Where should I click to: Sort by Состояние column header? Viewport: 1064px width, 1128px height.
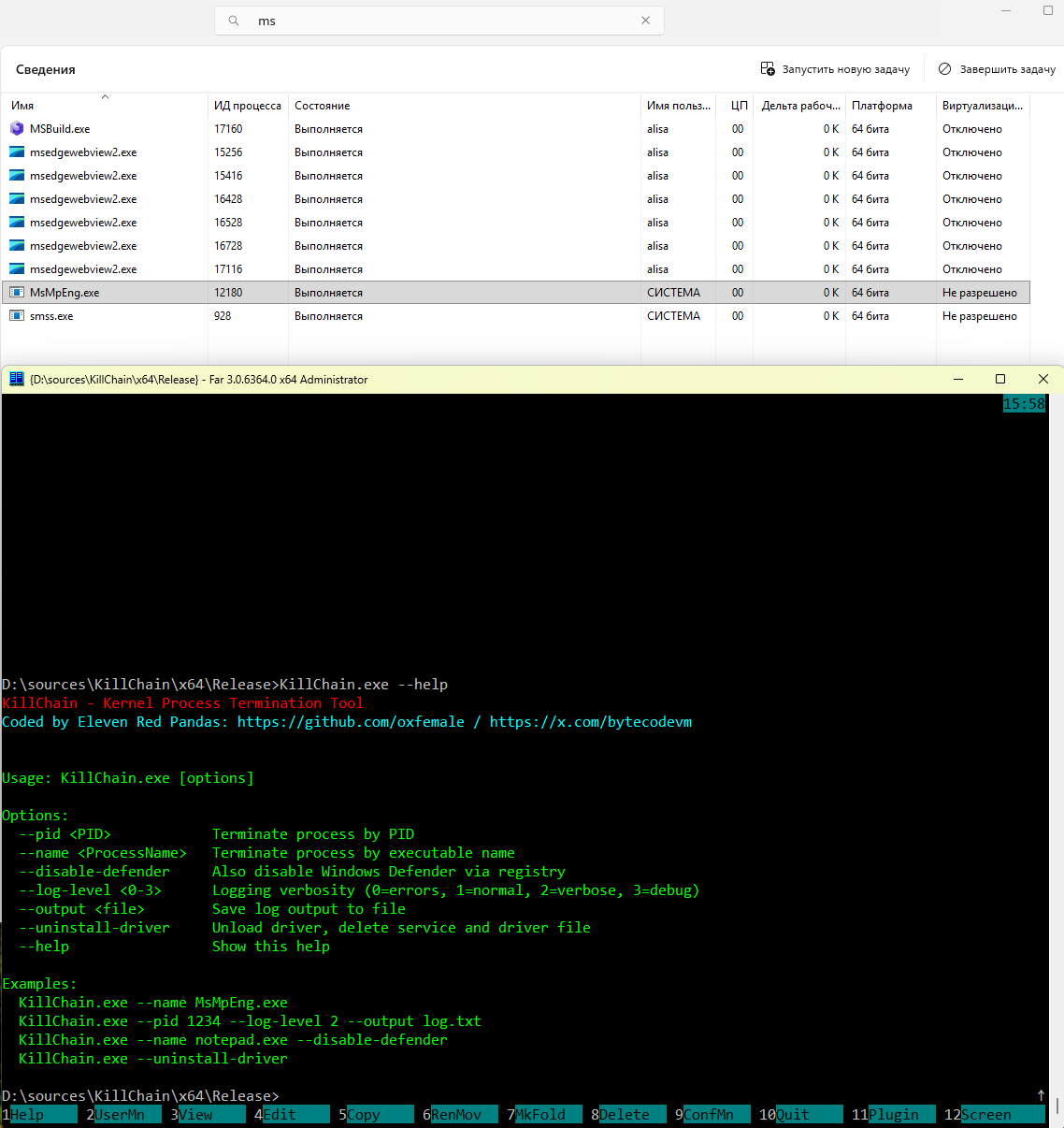(x=323, y=106)
